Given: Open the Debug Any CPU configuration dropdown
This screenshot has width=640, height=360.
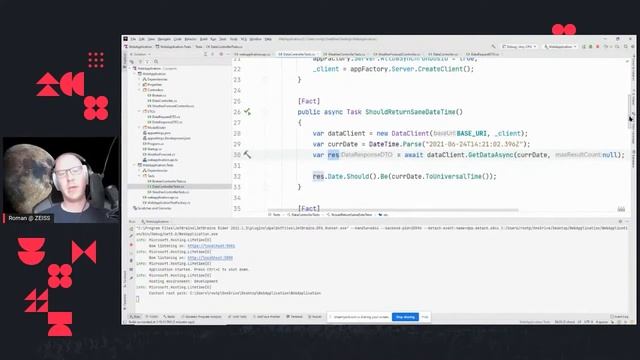Looking at the screenshot, I should coord(519,47).
